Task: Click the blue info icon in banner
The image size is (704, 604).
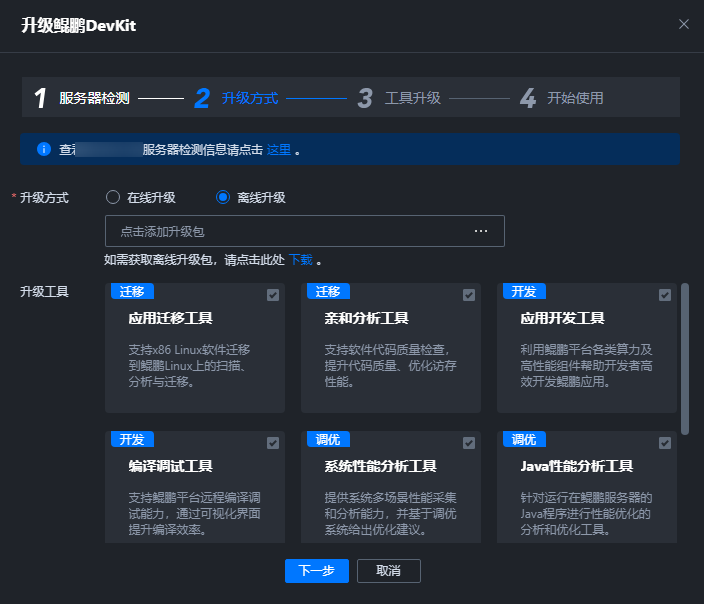Action: pos(44,149)
